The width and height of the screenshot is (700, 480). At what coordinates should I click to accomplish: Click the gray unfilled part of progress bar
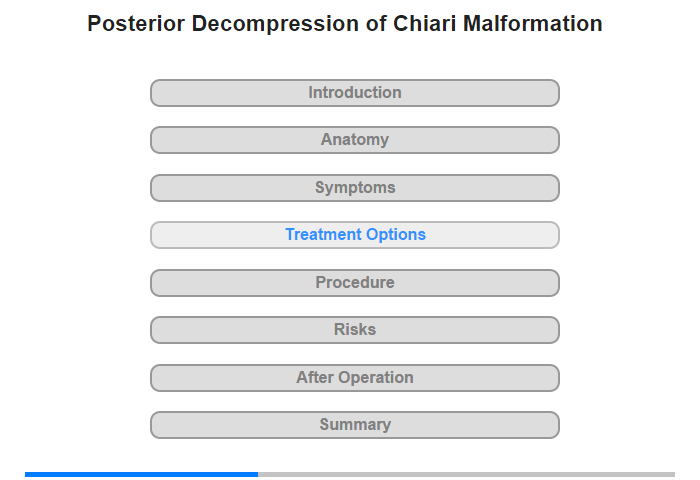[467, 474]
